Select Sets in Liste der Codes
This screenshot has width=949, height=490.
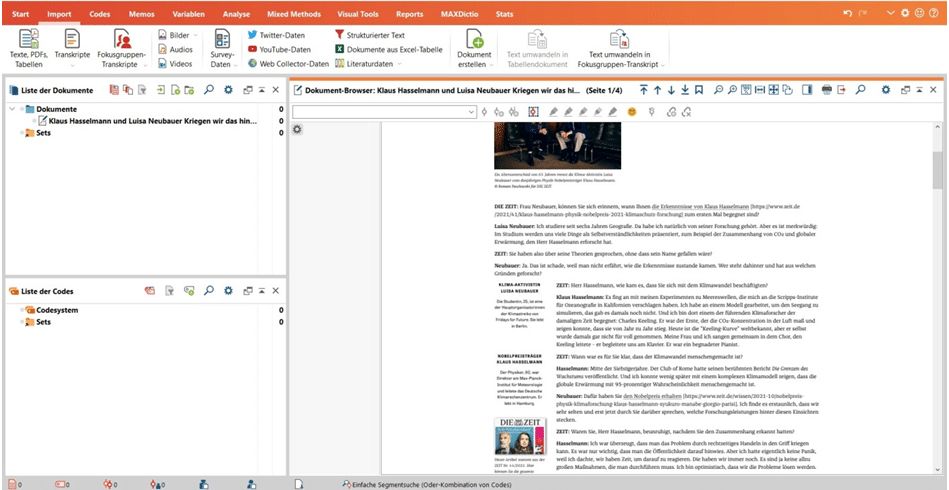(44, 322)
